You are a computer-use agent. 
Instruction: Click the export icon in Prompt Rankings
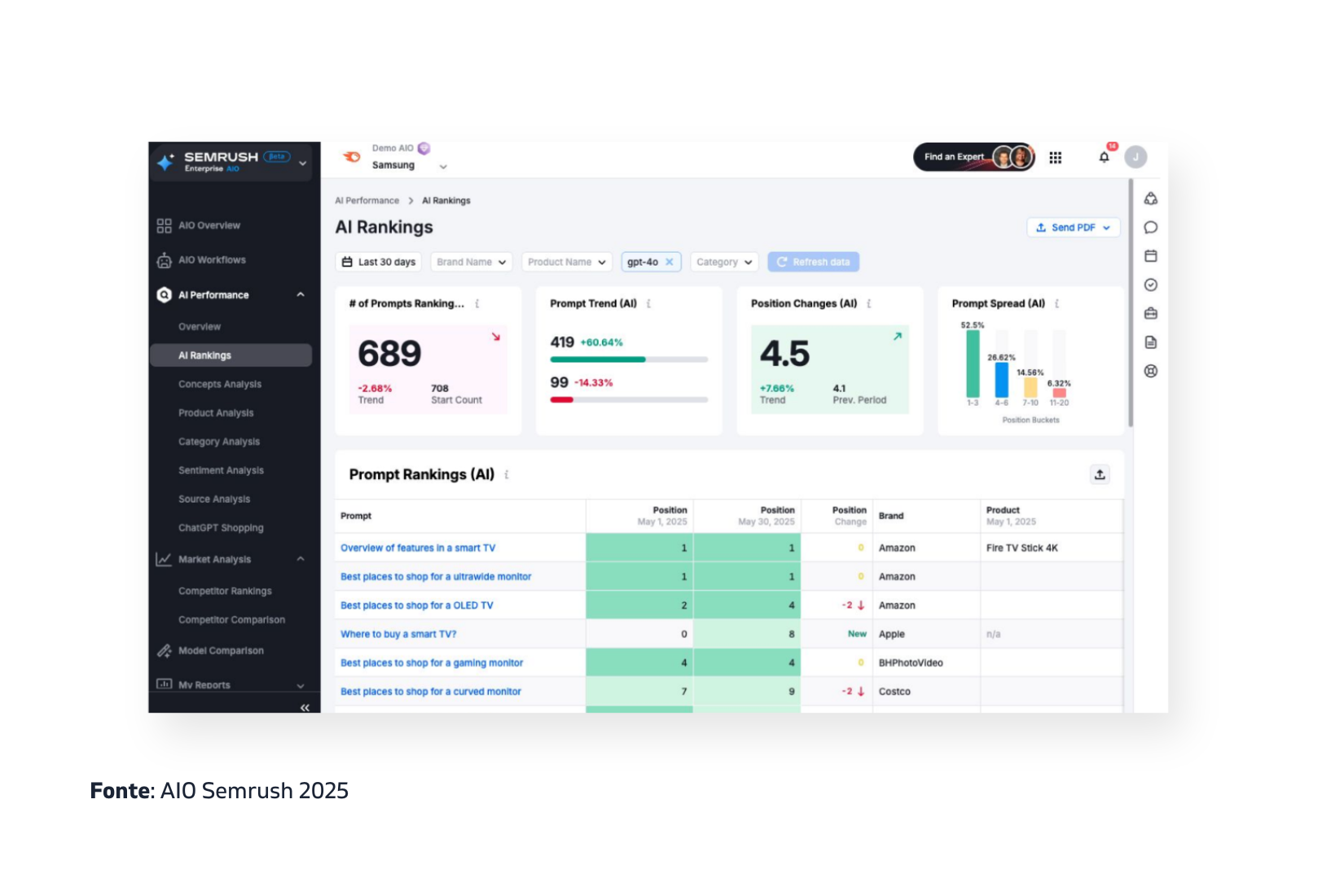[x=1100, y=474]
